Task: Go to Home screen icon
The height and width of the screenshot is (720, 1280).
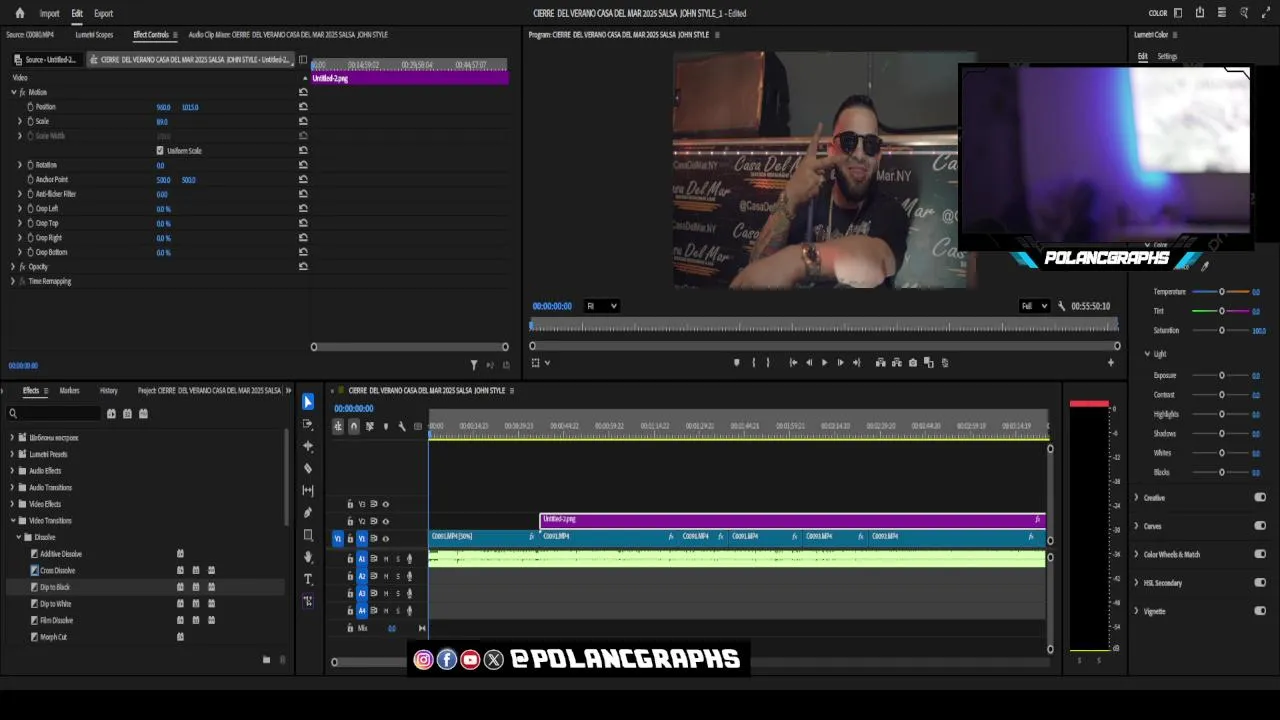Action: point(19,13)
